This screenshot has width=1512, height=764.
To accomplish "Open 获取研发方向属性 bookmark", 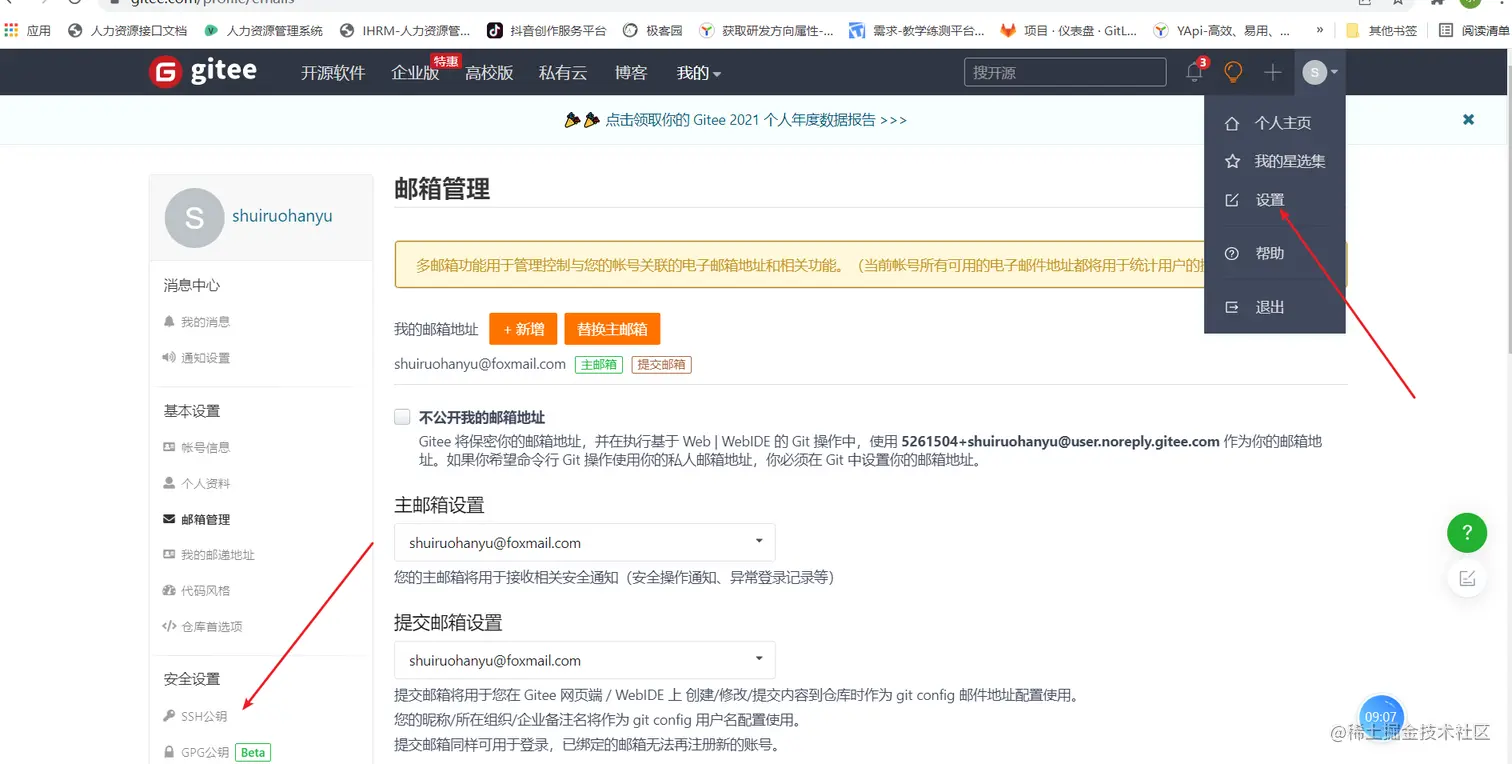I will [x=766, y=30].
